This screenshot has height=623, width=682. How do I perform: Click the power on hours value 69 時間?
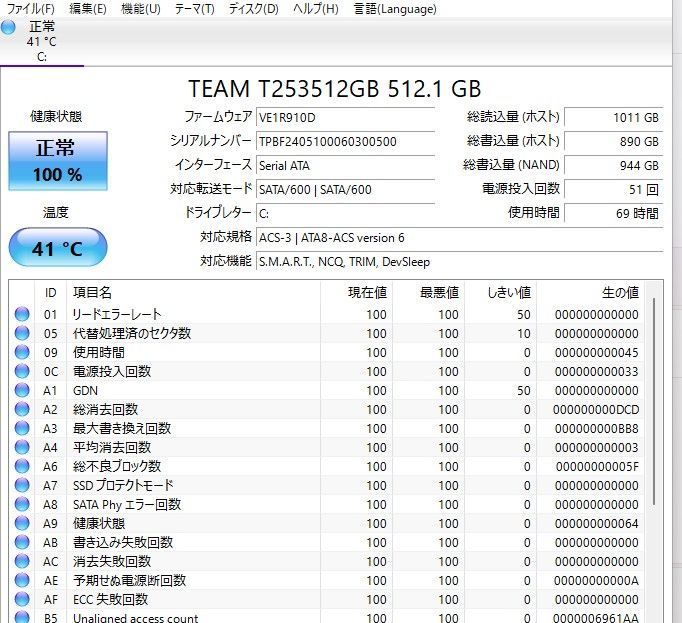tap(613, 213)
